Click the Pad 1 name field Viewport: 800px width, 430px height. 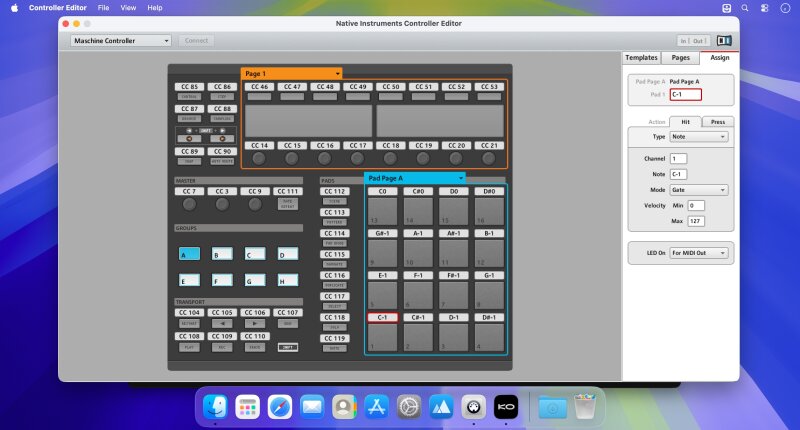(686, 94)
